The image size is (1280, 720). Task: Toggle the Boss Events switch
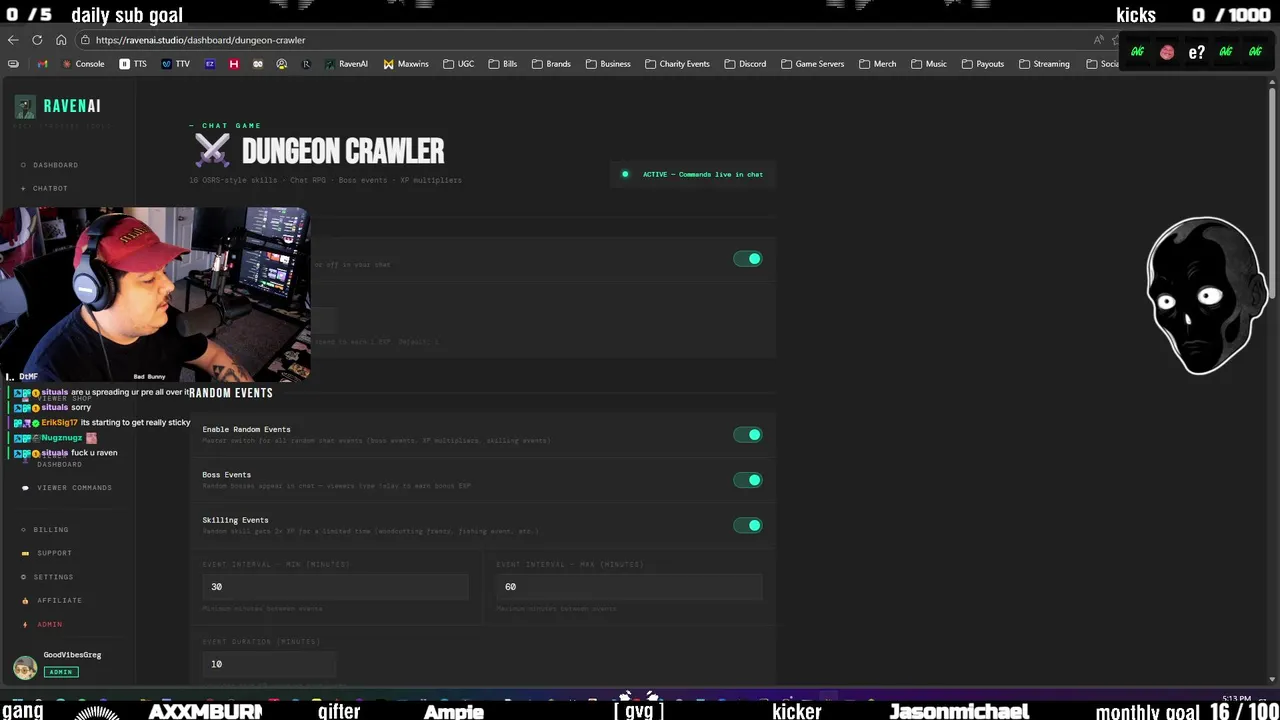[747, 480]
